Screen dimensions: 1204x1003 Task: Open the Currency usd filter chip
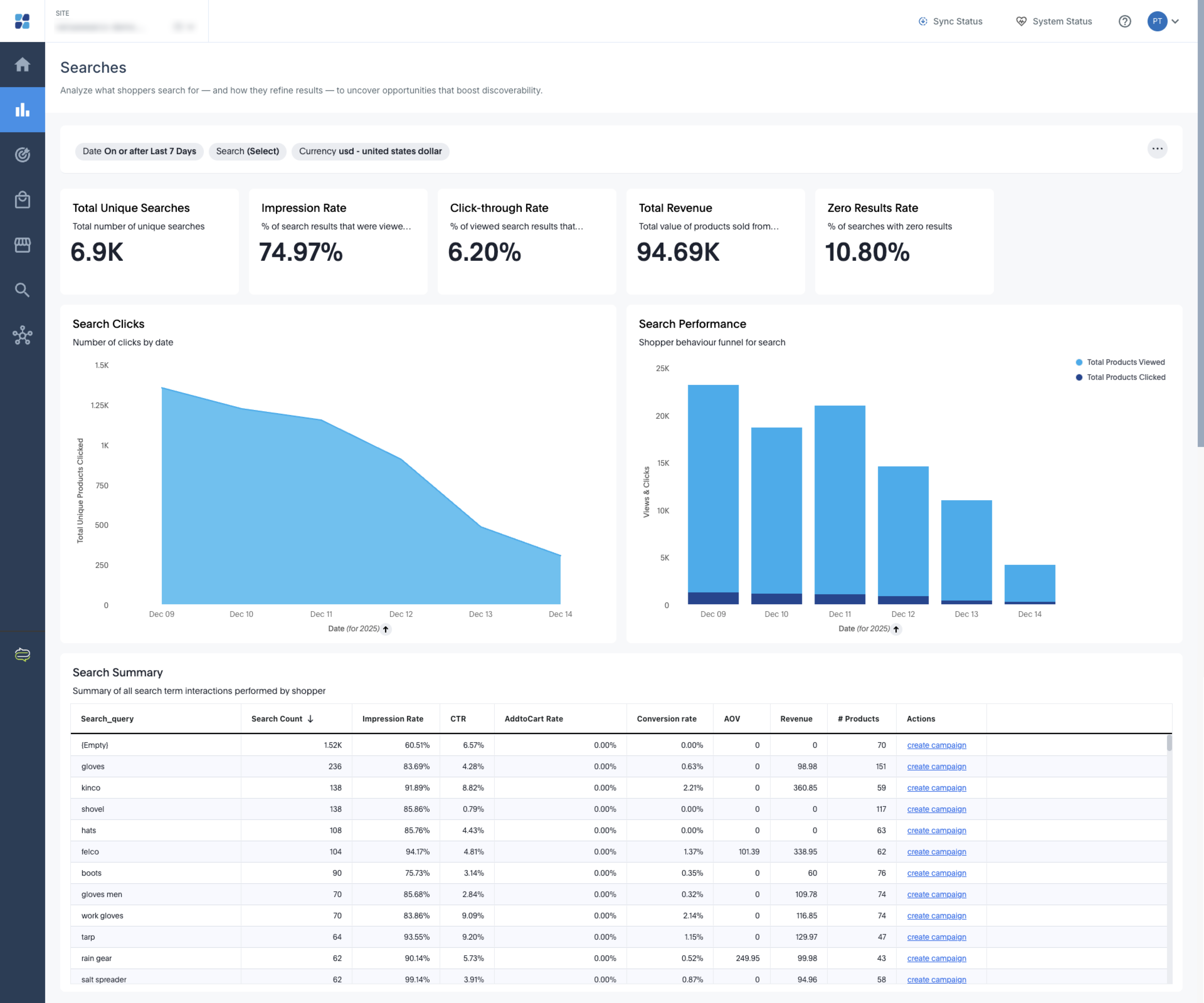click(x=370, y=151)
